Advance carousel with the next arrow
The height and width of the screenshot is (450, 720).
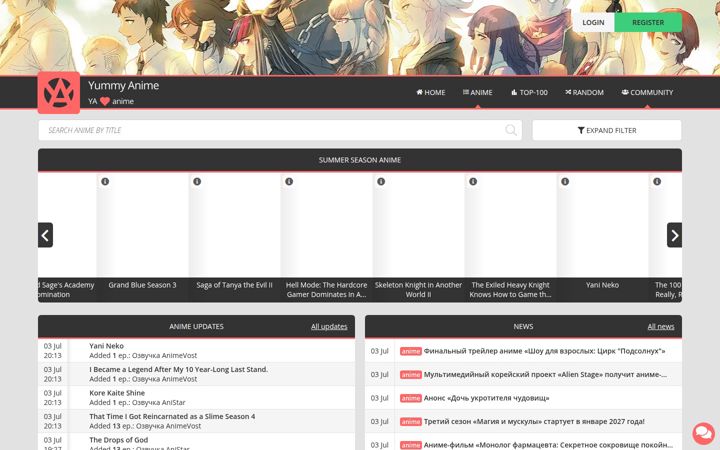[674, 235]
